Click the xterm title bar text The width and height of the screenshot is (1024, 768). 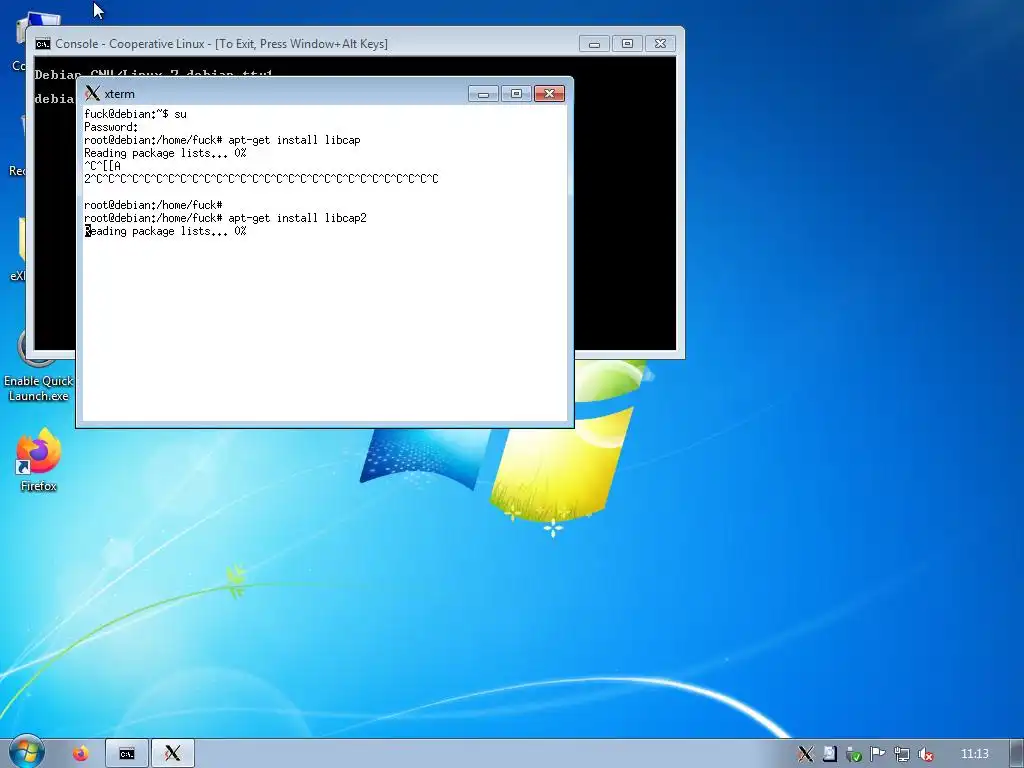pos(120,94)
